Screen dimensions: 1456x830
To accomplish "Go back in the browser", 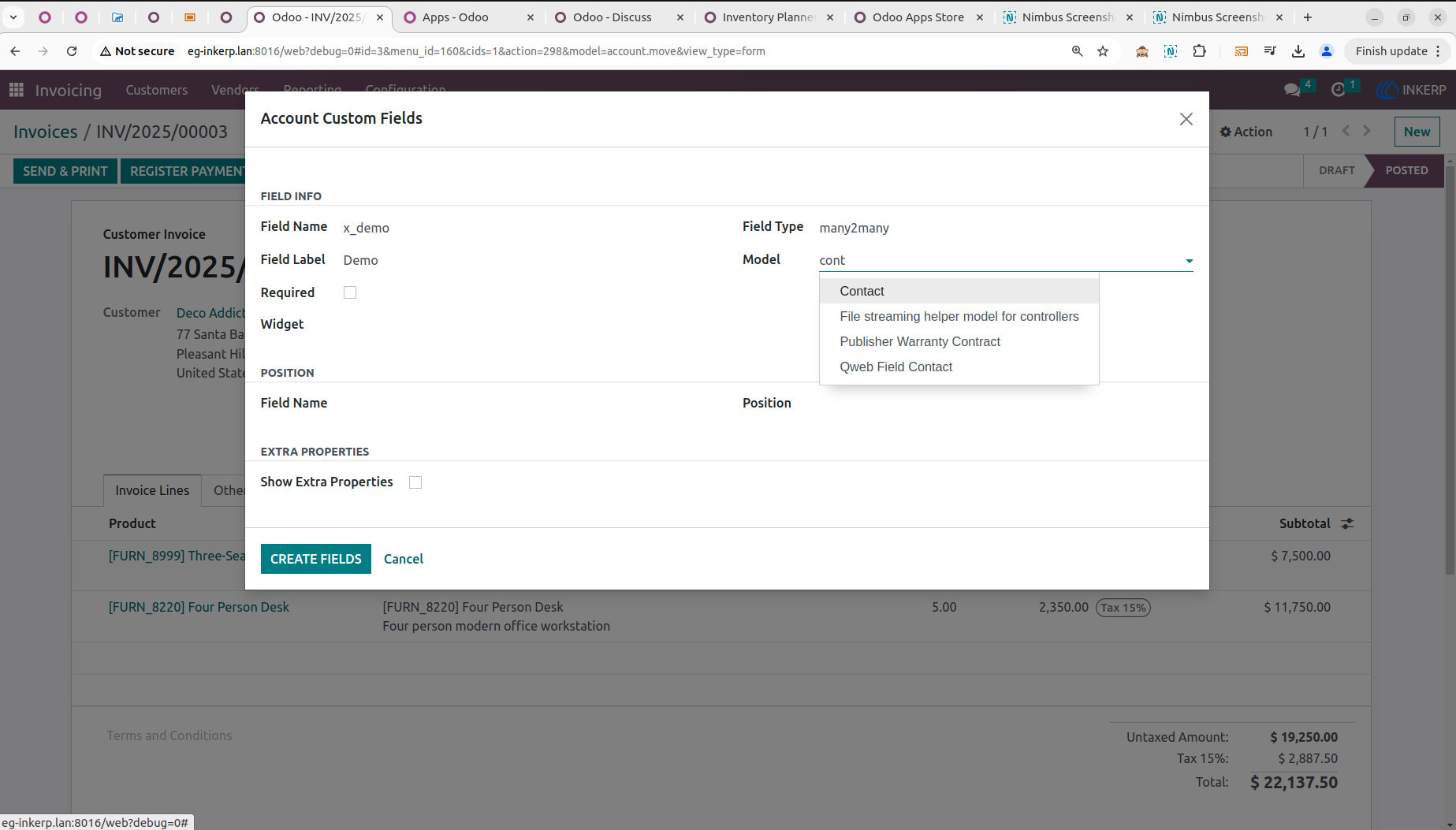I will [x=15, y=51].
